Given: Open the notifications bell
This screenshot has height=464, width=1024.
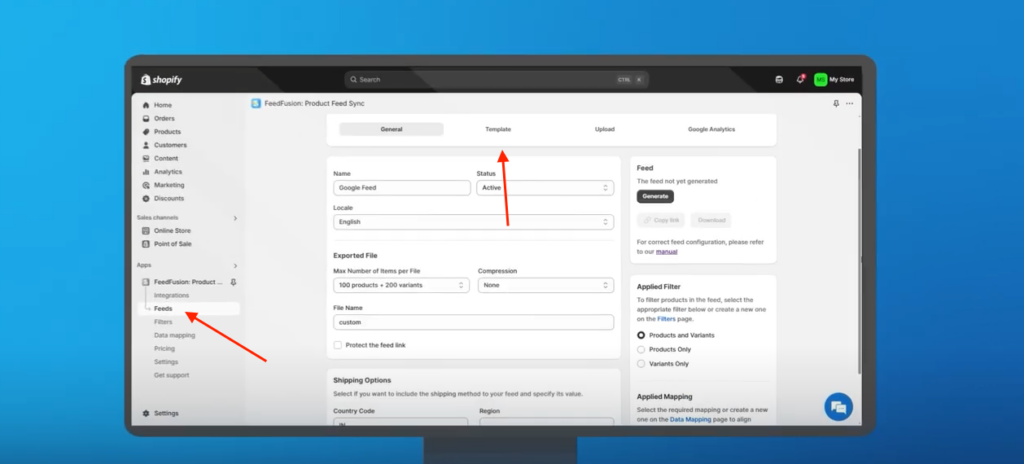Looking at the screenshot, I should (800, 80).
